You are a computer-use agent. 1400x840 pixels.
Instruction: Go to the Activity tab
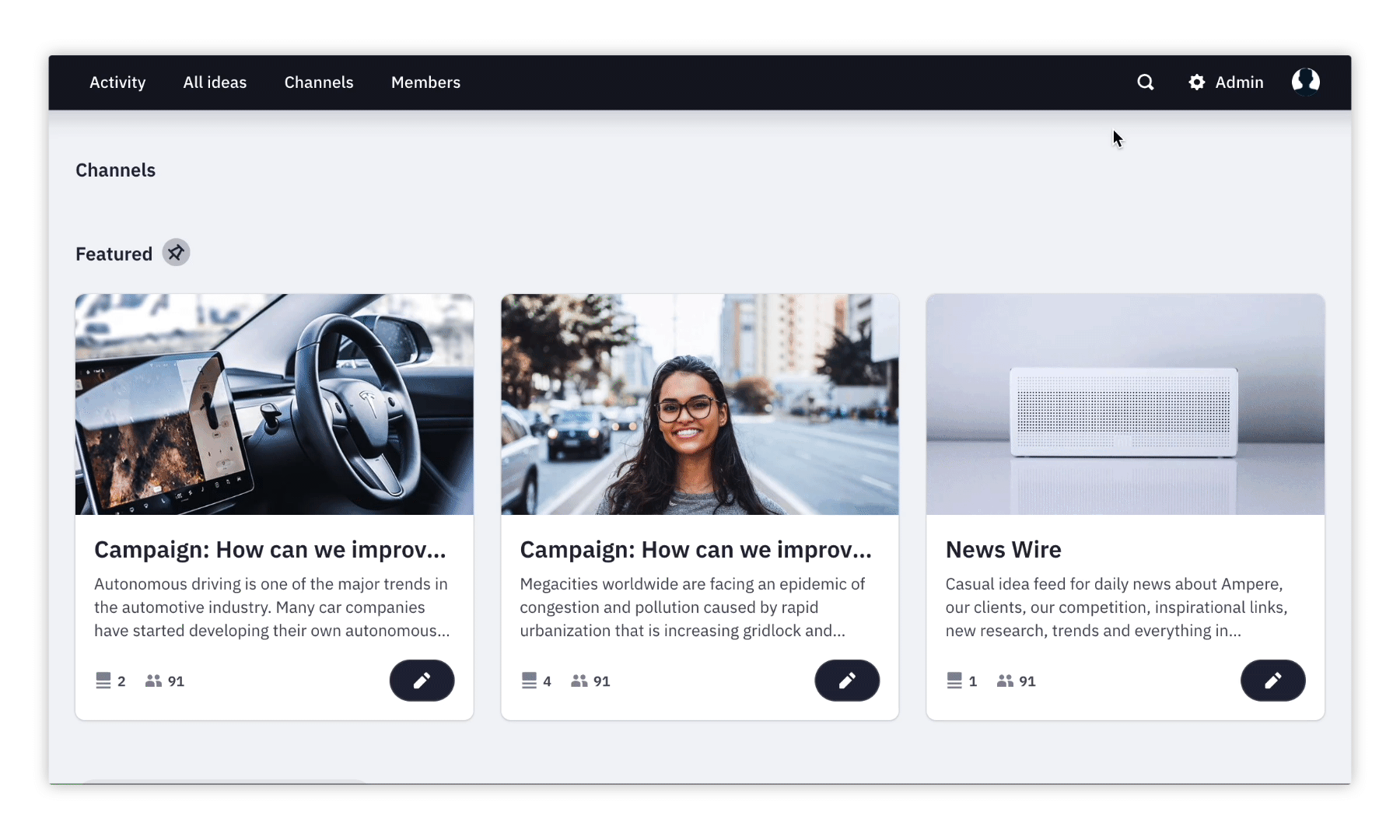[x=117, y=82]
